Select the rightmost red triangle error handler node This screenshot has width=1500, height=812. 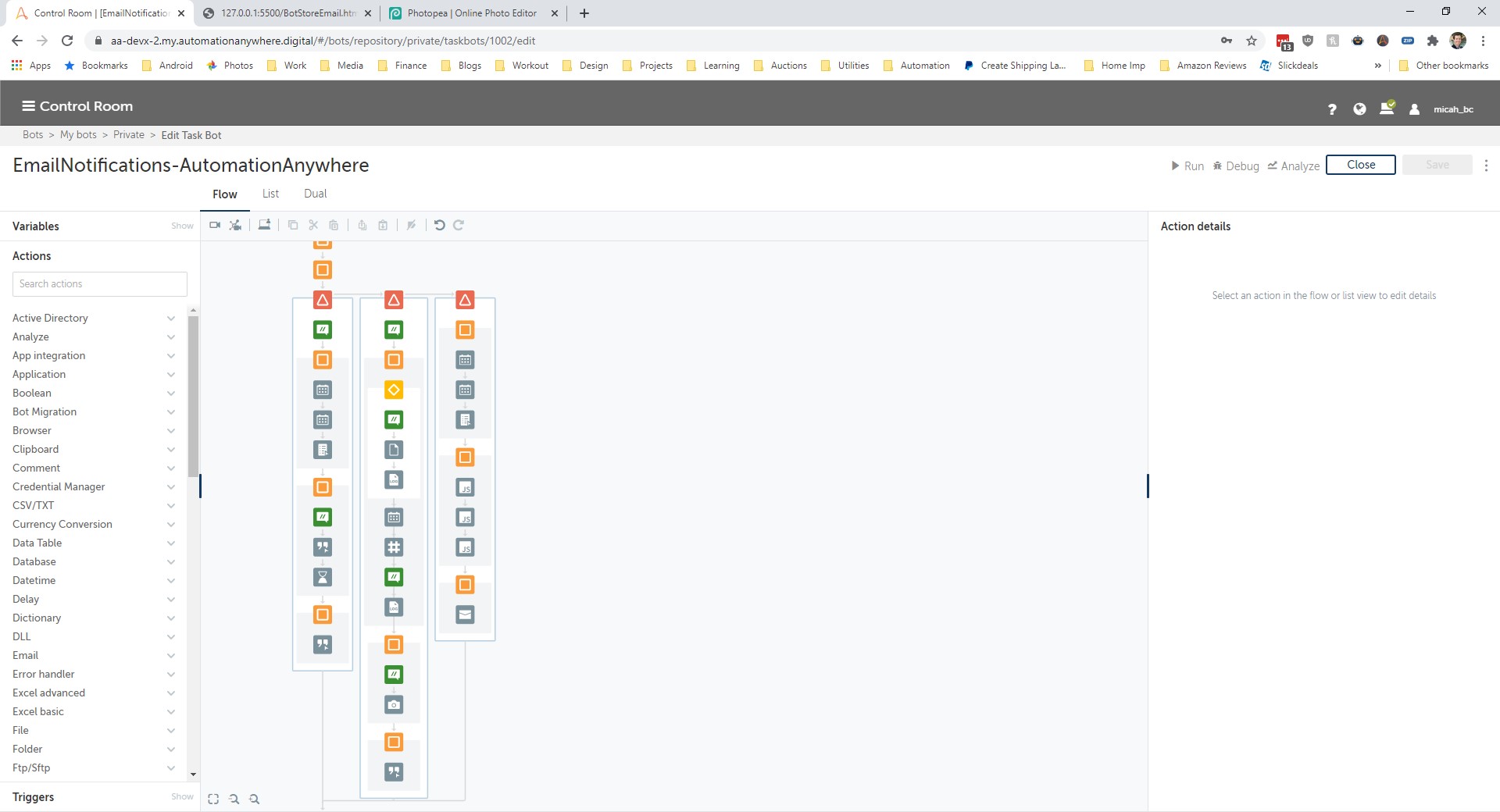point(465,300)
